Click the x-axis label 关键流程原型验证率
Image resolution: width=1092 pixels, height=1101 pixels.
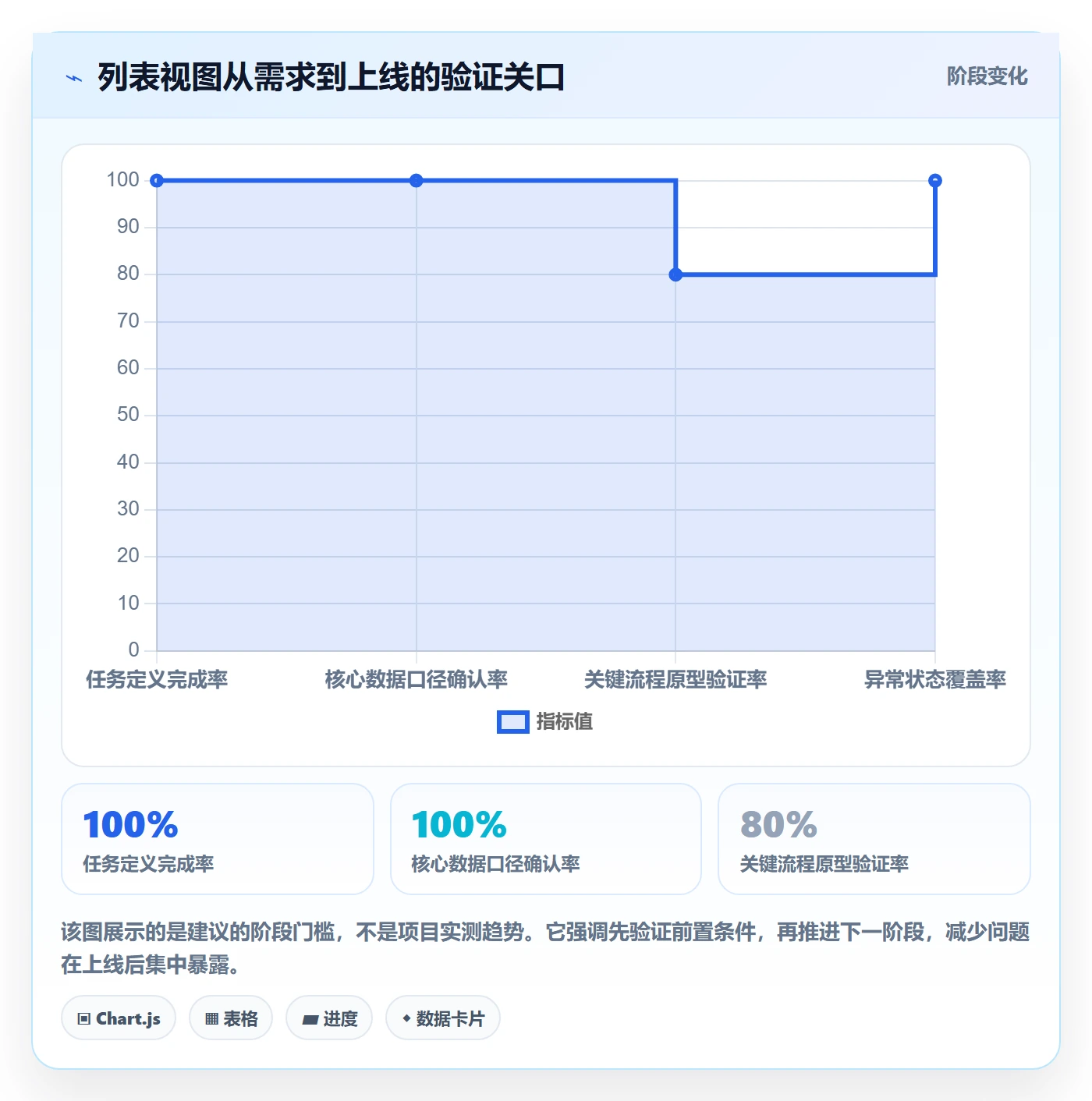coord(675,679)
